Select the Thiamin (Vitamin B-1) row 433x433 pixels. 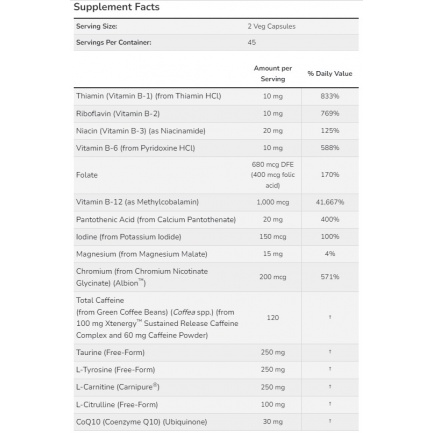pyautogui.click(x=216, y=96)
